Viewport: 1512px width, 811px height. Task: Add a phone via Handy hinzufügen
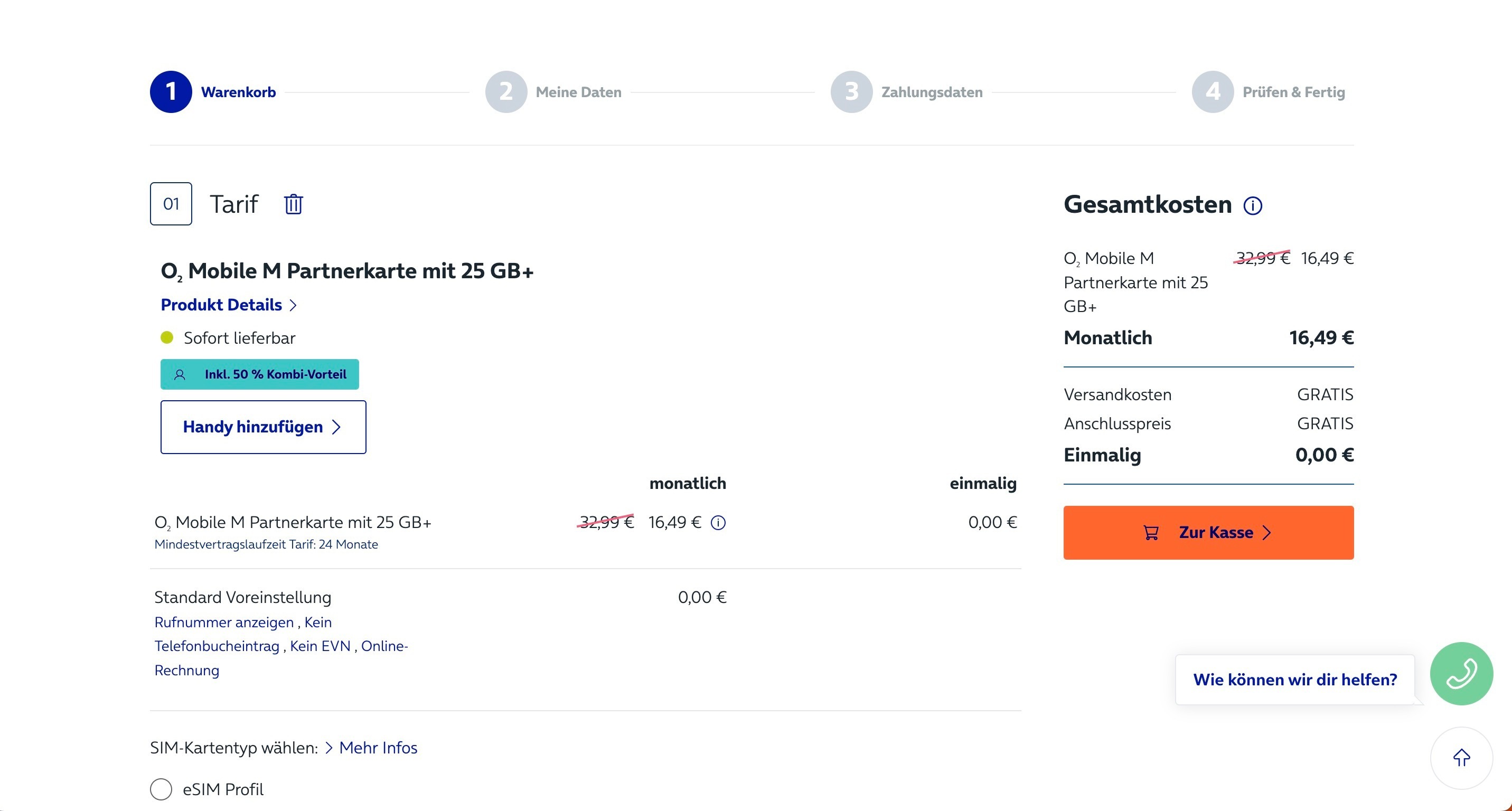click(264, 427)
